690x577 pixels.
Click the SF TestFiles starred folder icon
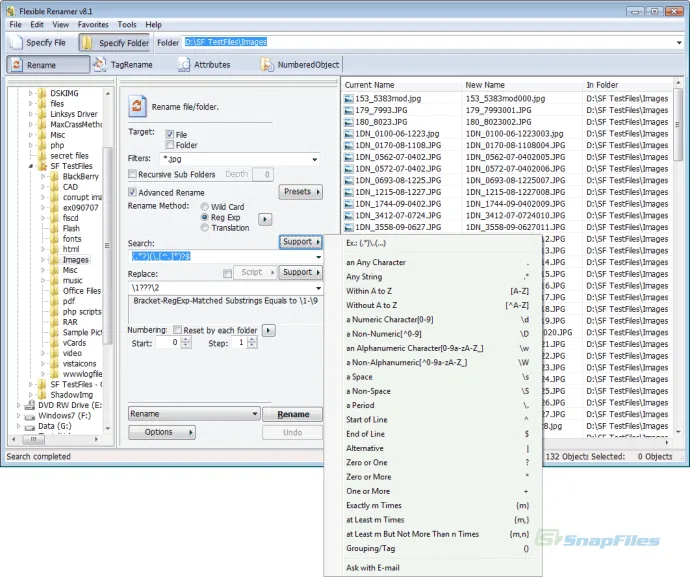click(x=42, y=166)
